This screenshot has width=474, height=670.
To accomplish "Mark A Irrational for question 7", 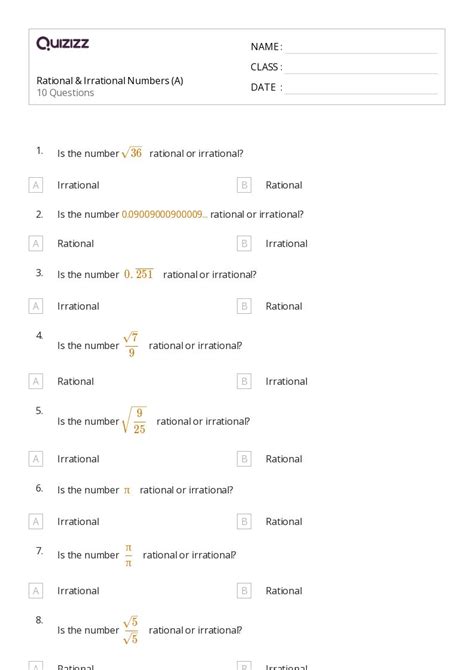I will click(35, 591).
